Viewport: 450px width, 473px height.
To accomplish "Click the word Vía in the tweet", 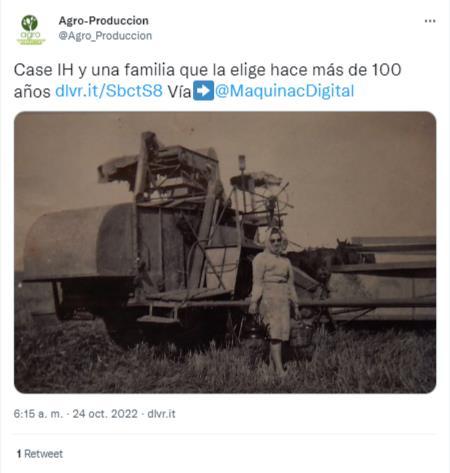I will (179, 91).
